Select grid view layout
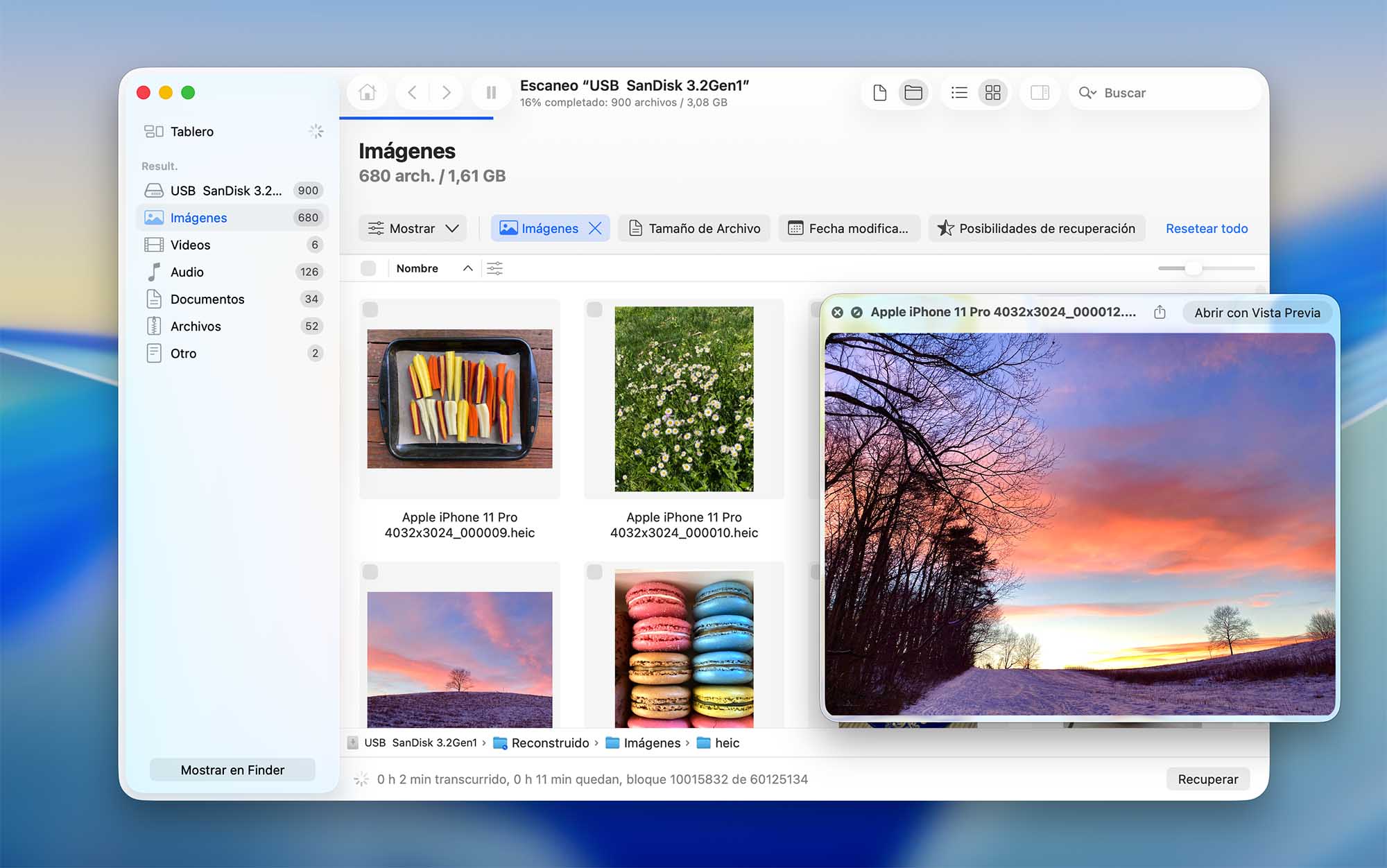 click(x=993, y=92)
